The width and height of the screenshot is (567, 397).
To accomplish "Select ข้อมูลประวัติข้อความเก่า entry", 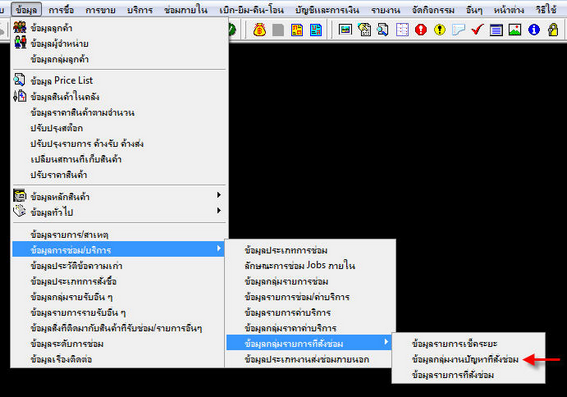I will (119, 266).
